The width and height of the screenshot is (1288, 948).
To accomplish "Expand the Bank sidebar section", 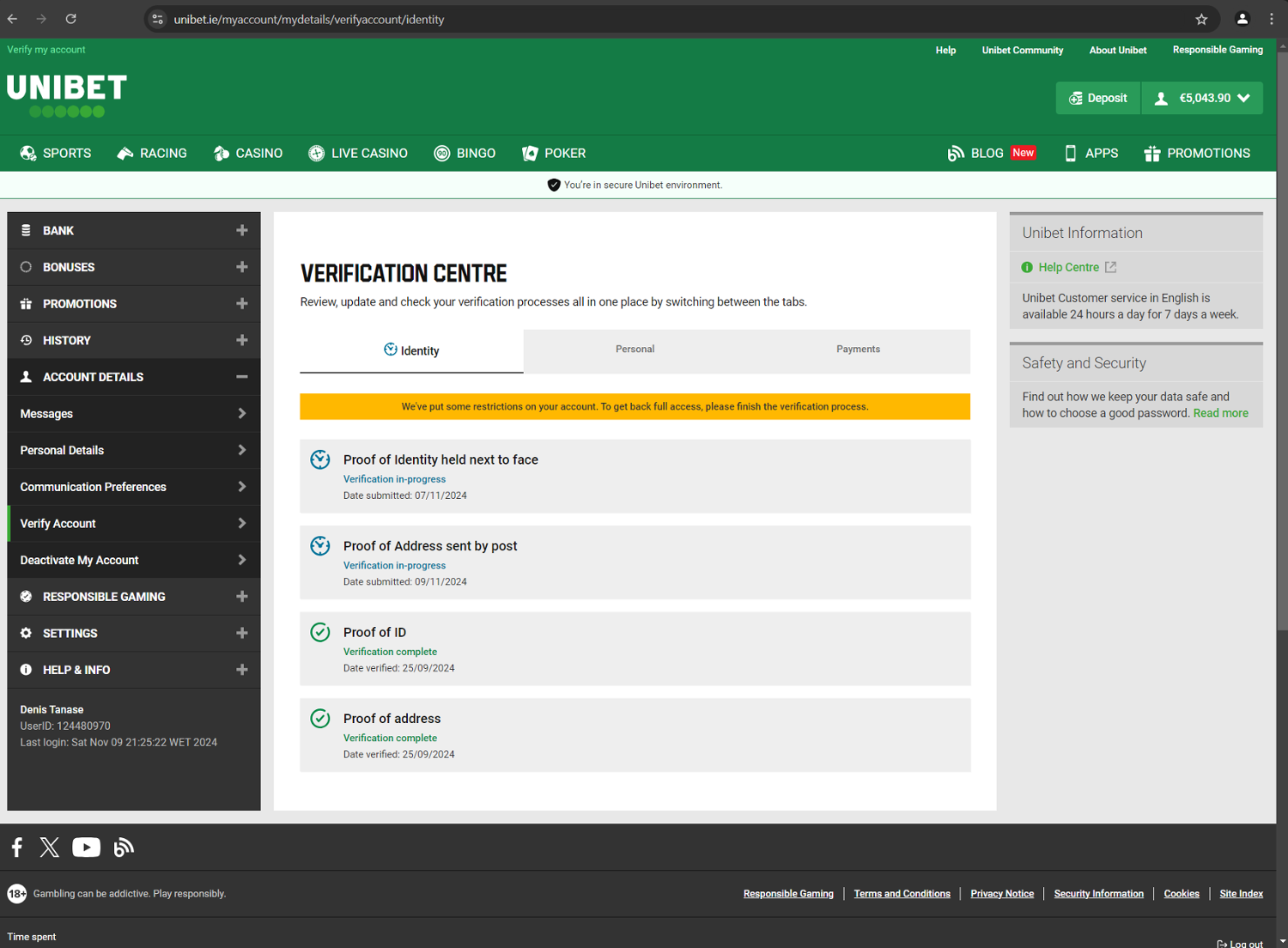I will (134, 230).
